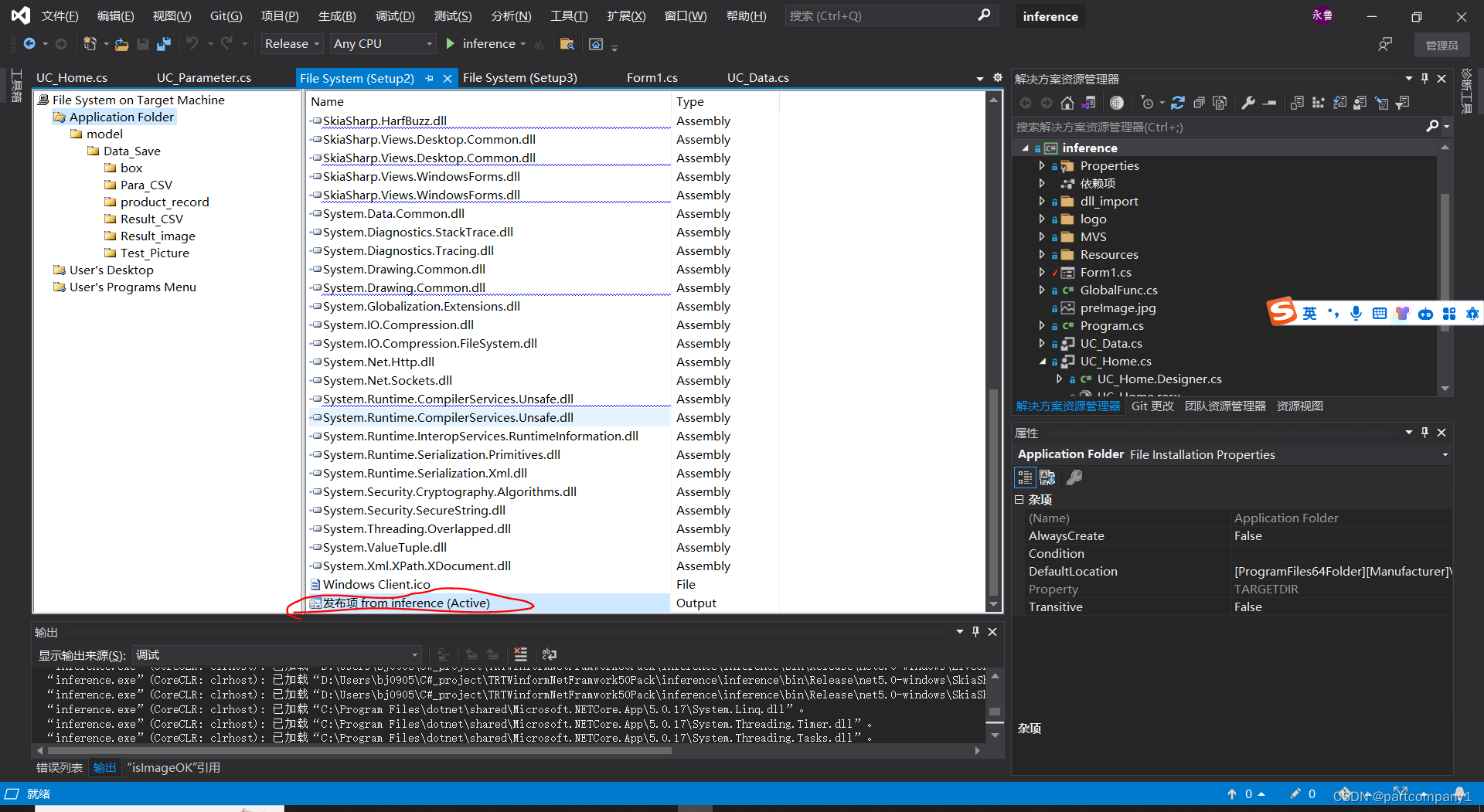
Task: Open the Release configuration dropdown
Action: pyautogui.click(x=292, y=44)
